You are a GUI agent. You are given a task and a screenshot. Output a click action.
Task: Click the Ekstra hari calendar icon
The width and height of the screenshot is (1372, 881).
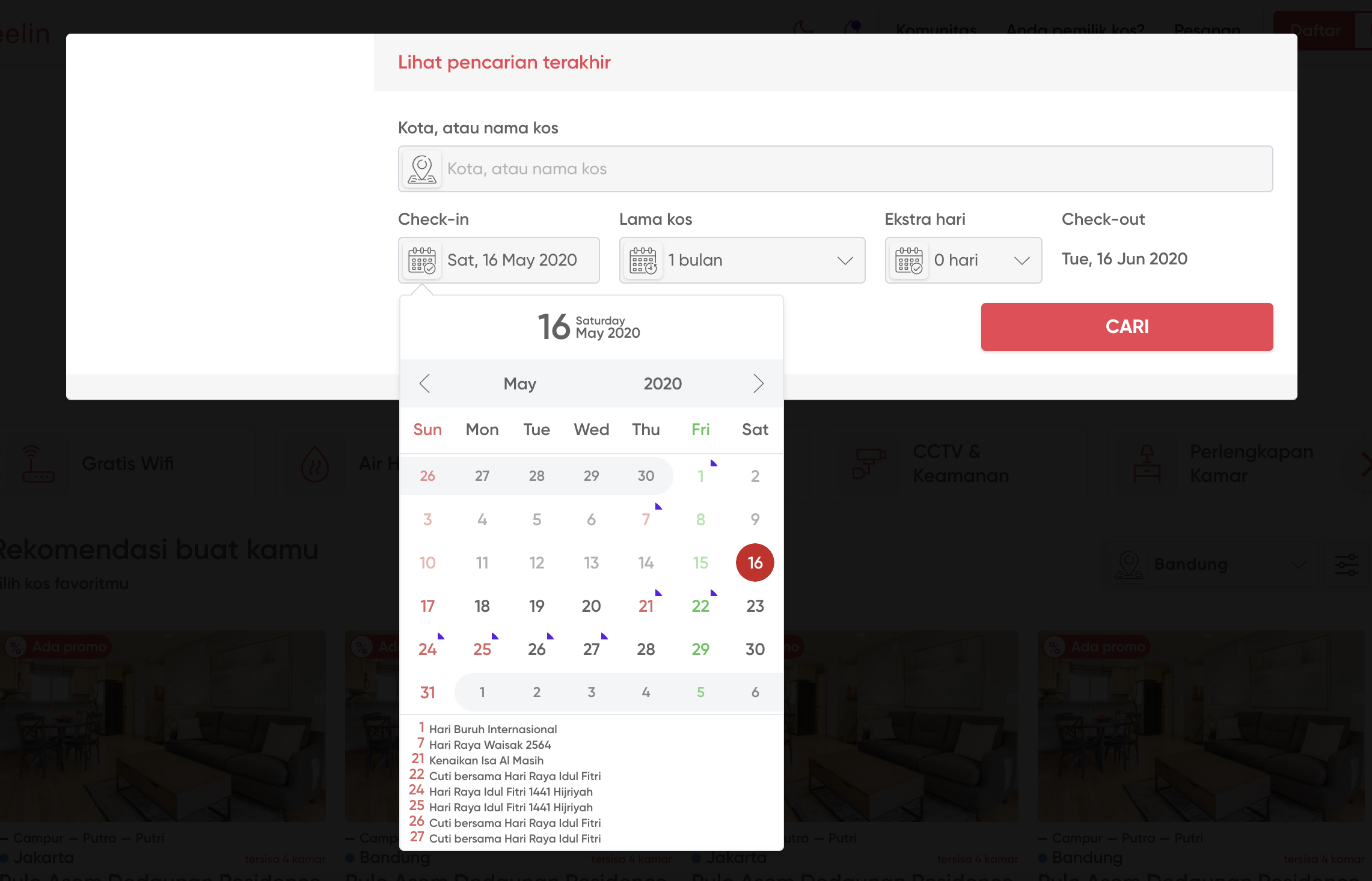click(x=908, y=260)
